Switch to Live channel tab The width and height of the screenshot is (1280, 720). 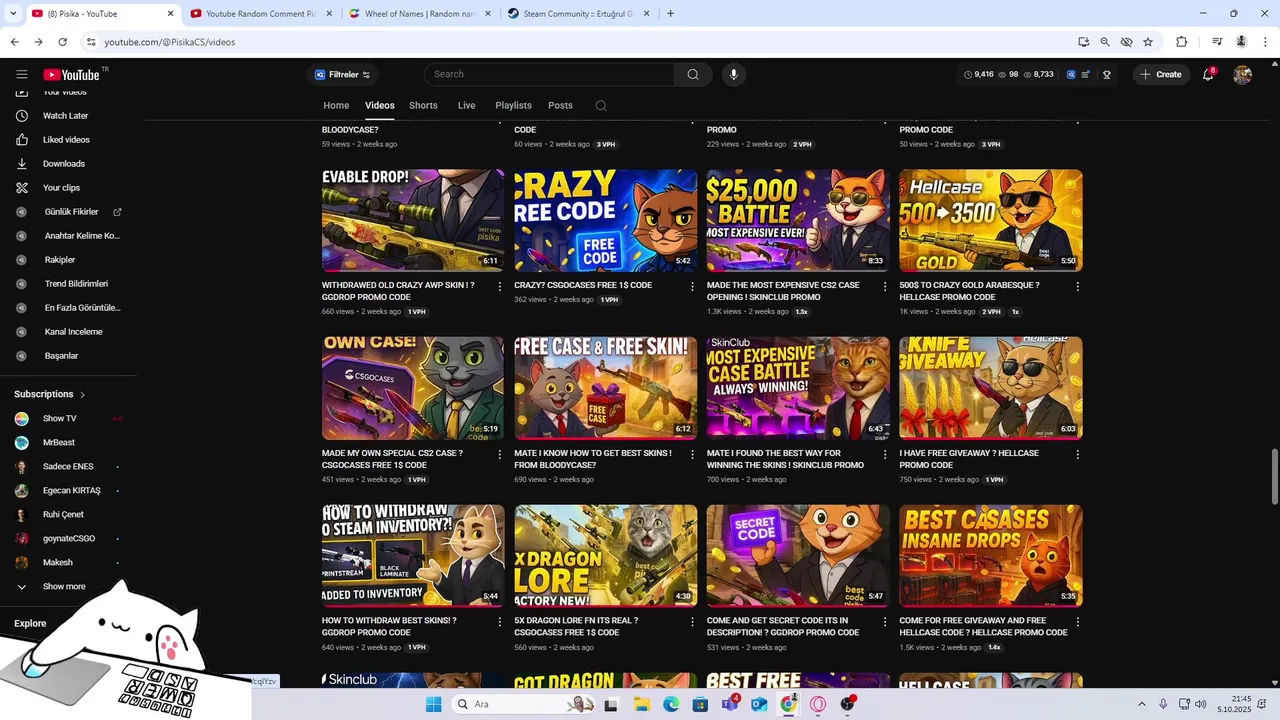pos(467,105)
